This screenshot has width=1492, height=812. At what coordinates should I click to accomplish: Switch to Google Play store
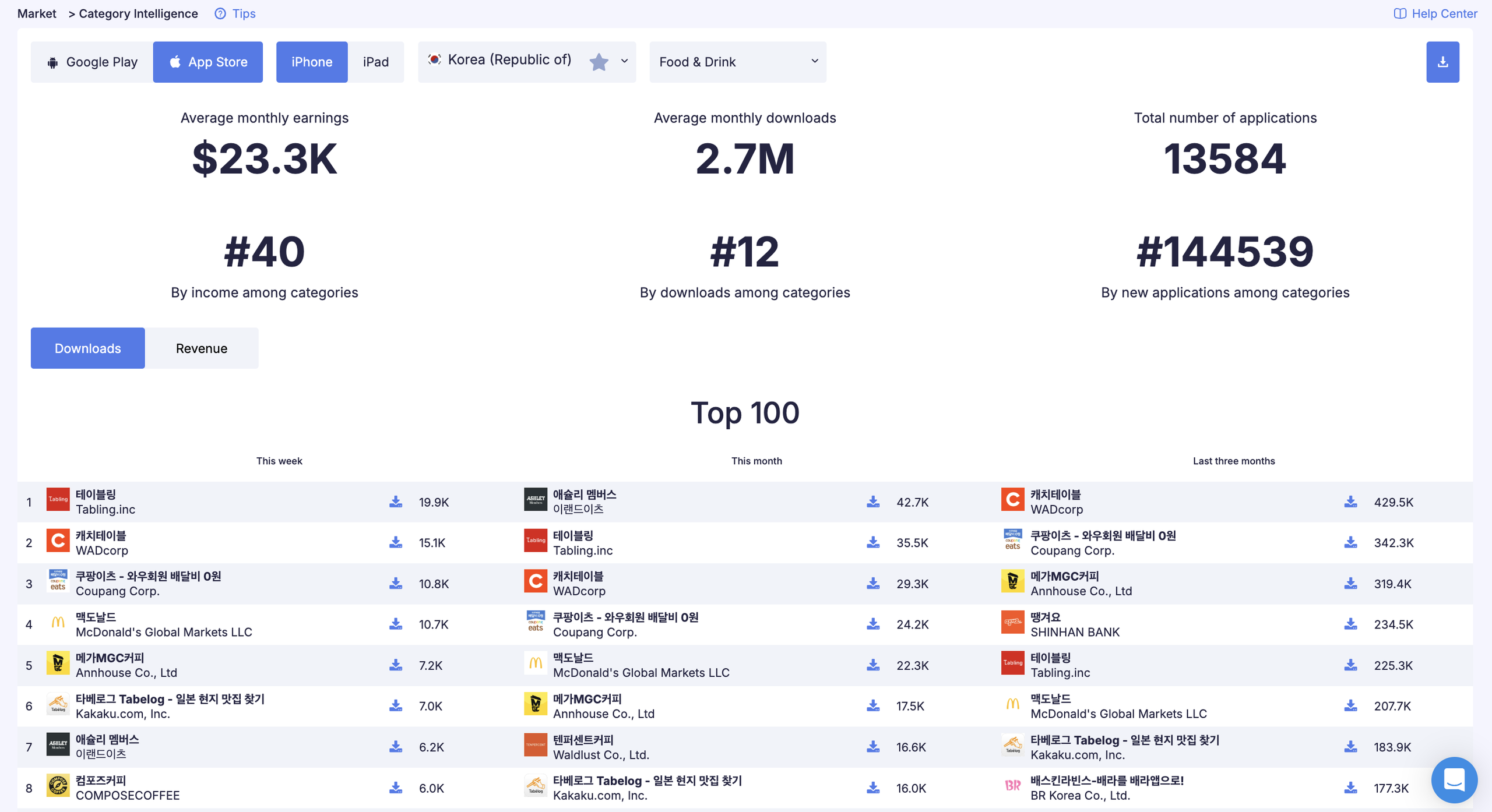click(92, 62)
